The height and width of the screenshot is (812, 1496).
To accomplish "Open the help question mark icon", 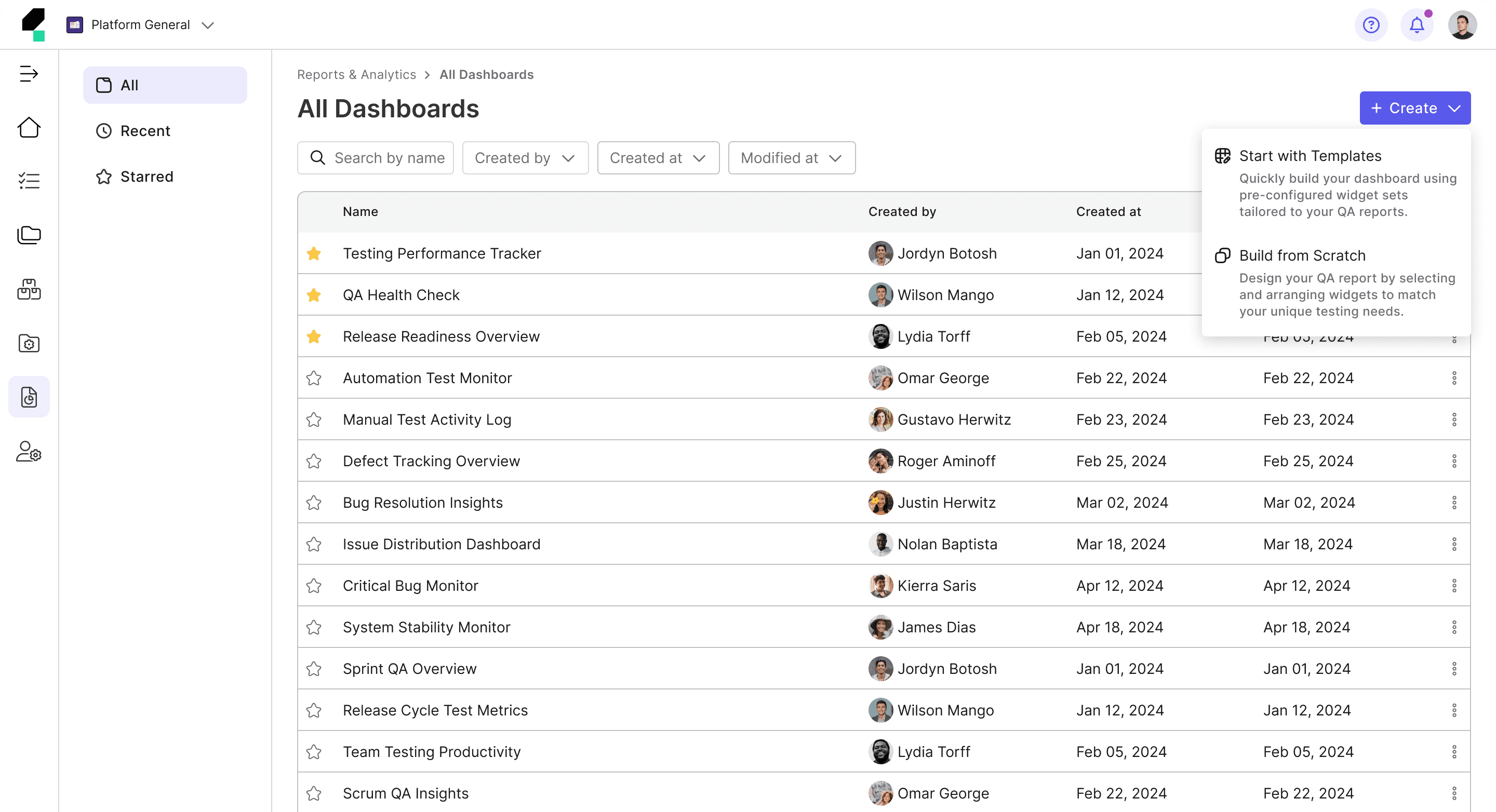I will [x=1371, y=25].
